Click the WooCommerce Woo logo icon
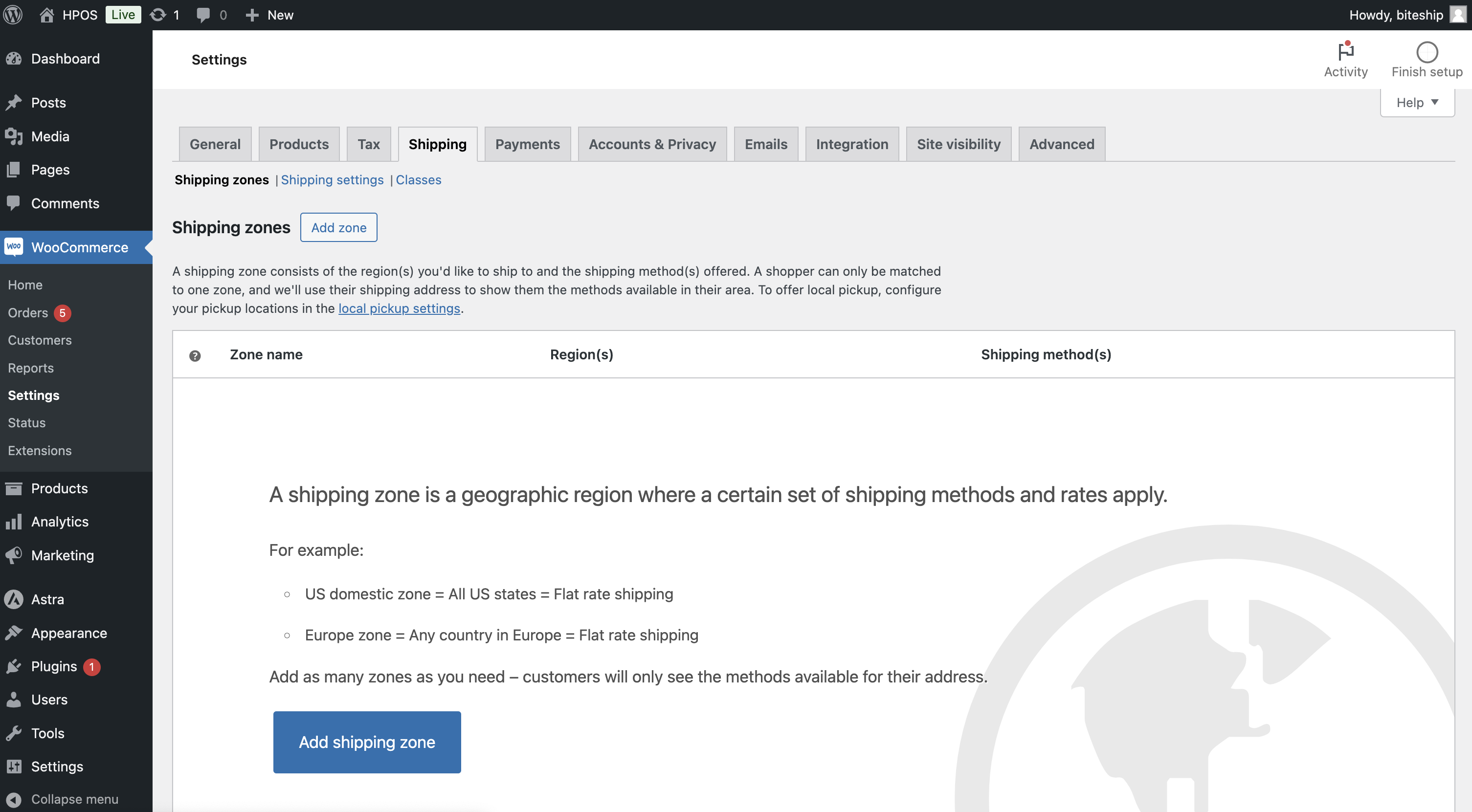Viewport: 1472px width, 812px height. pyautogui.click(x=14, y=247)
